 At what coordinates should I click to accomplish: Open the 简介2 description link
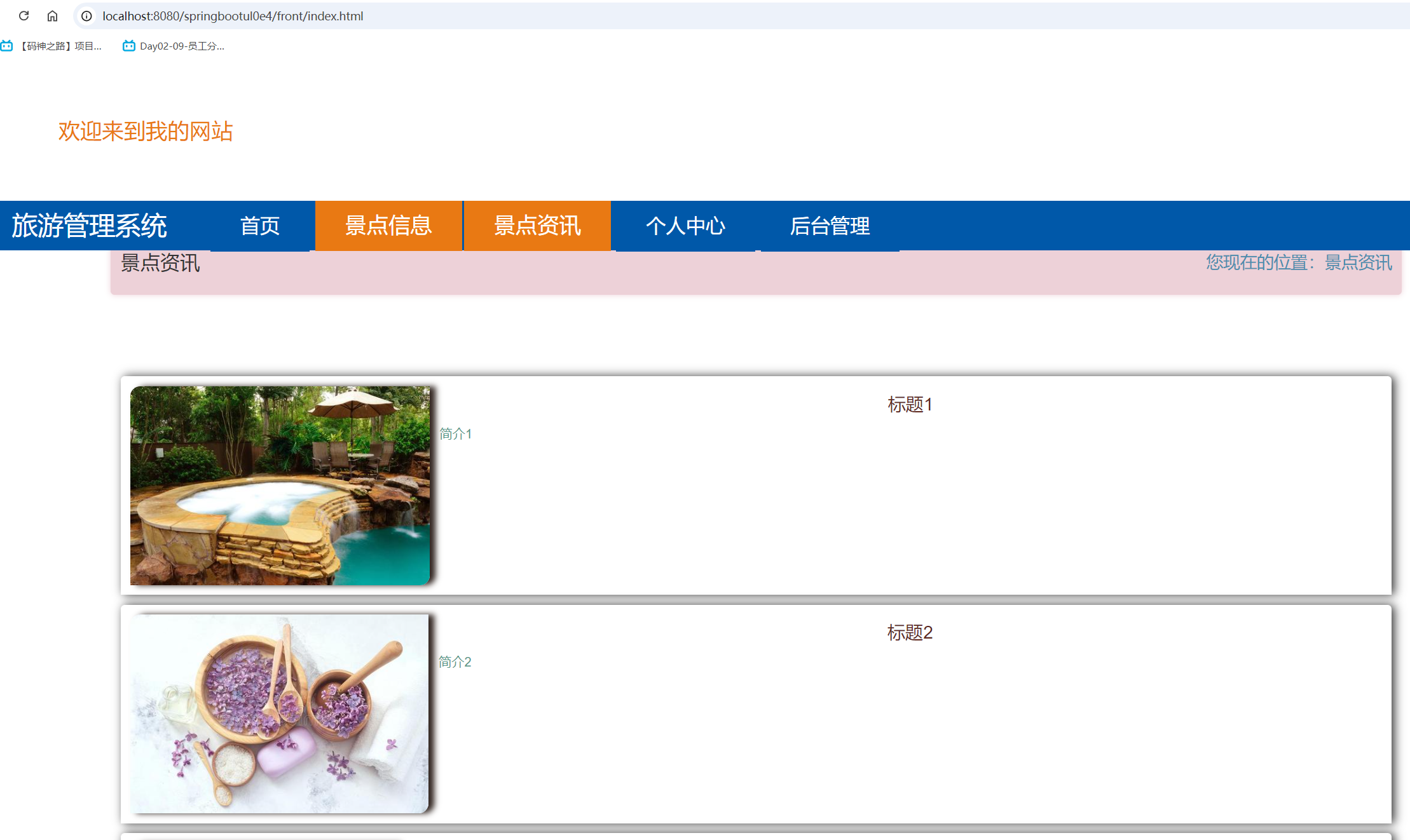455,661
